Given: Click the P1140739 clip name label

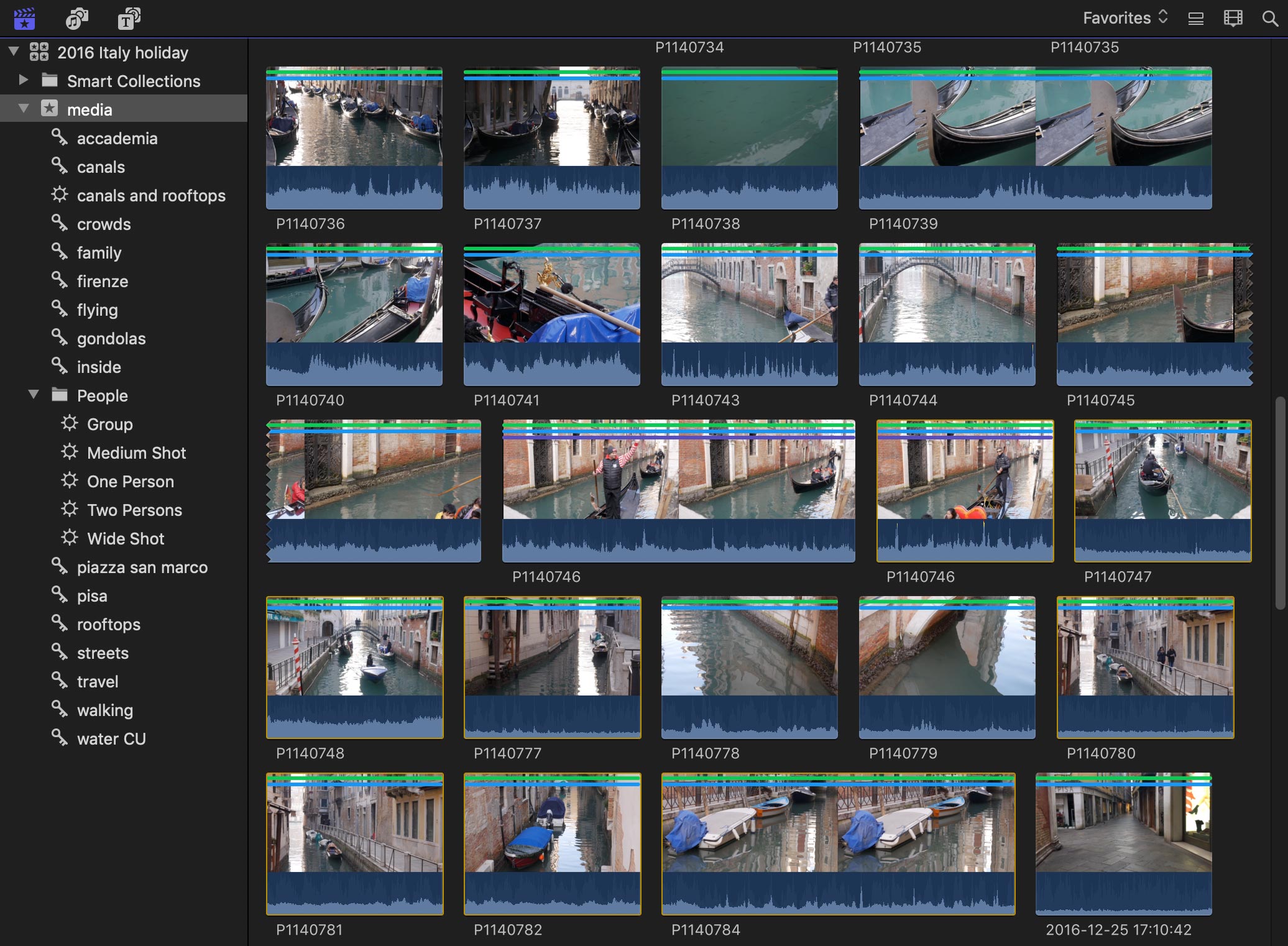Looking at the screenshot, I should click(x=903, y=224).
